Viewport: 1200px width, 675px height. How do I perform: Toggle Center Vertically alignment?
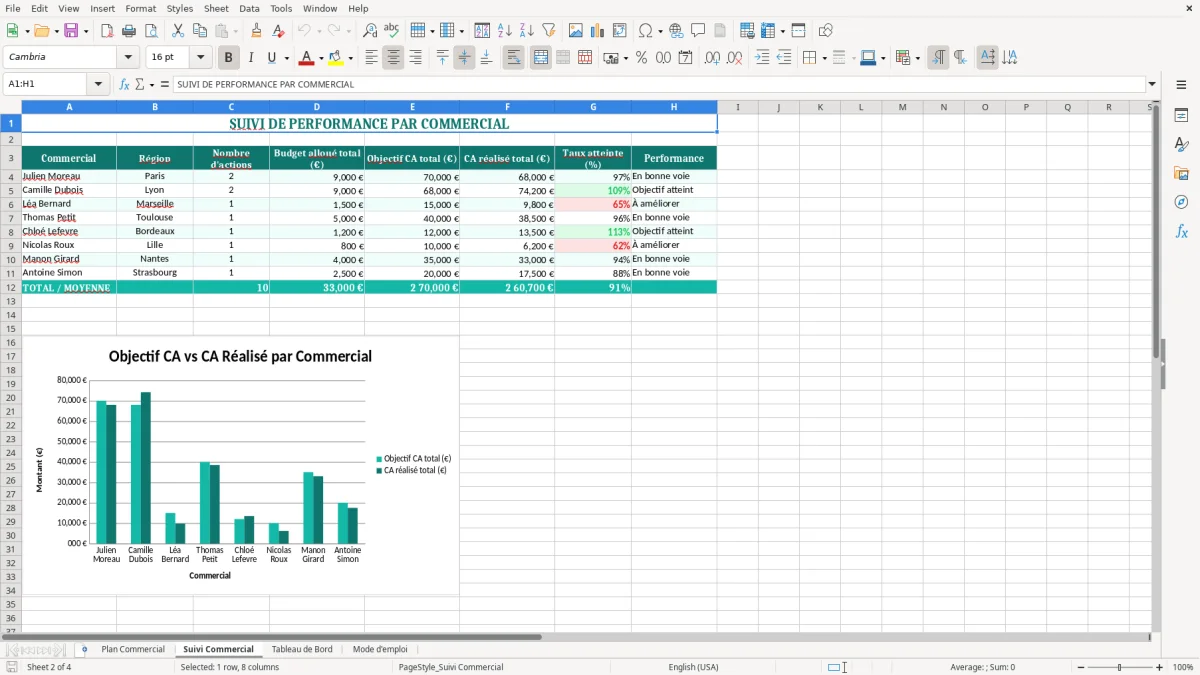(464, 58)
